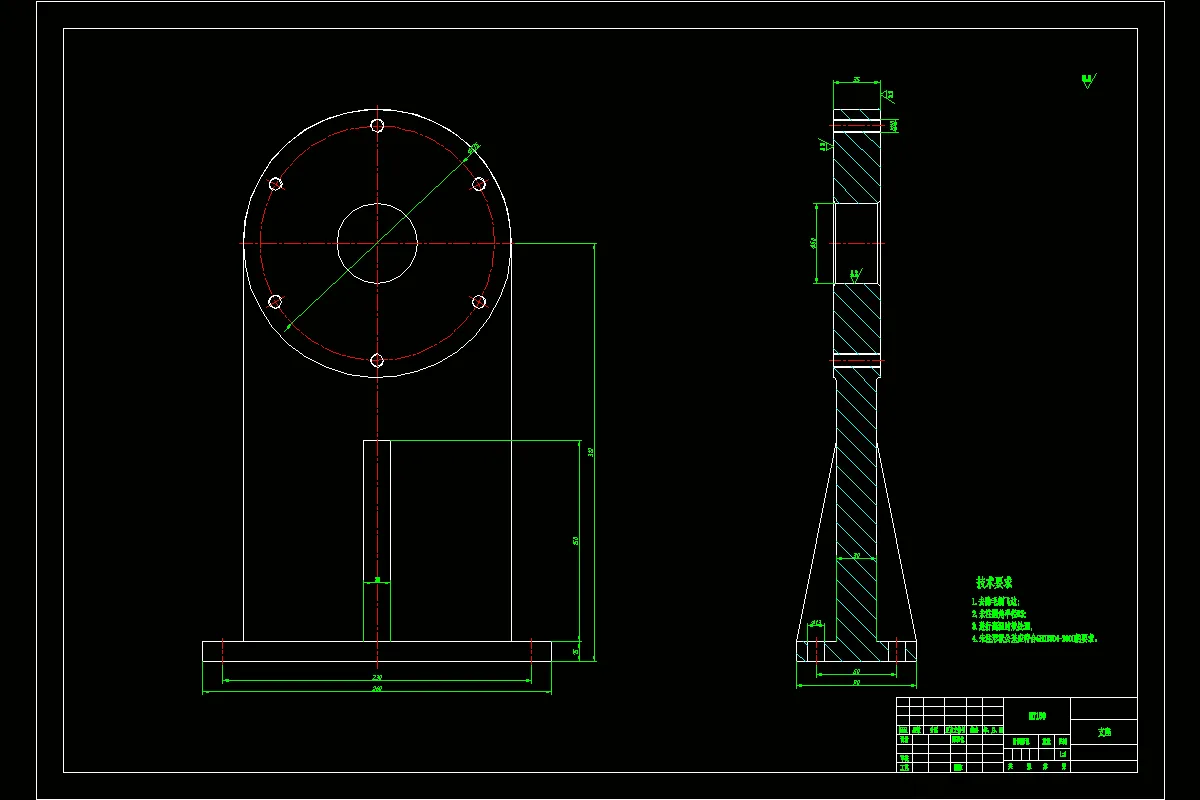Select the 20 width dimension in section view
Viewport: 1200px width, 800px height.
[855, 556]
